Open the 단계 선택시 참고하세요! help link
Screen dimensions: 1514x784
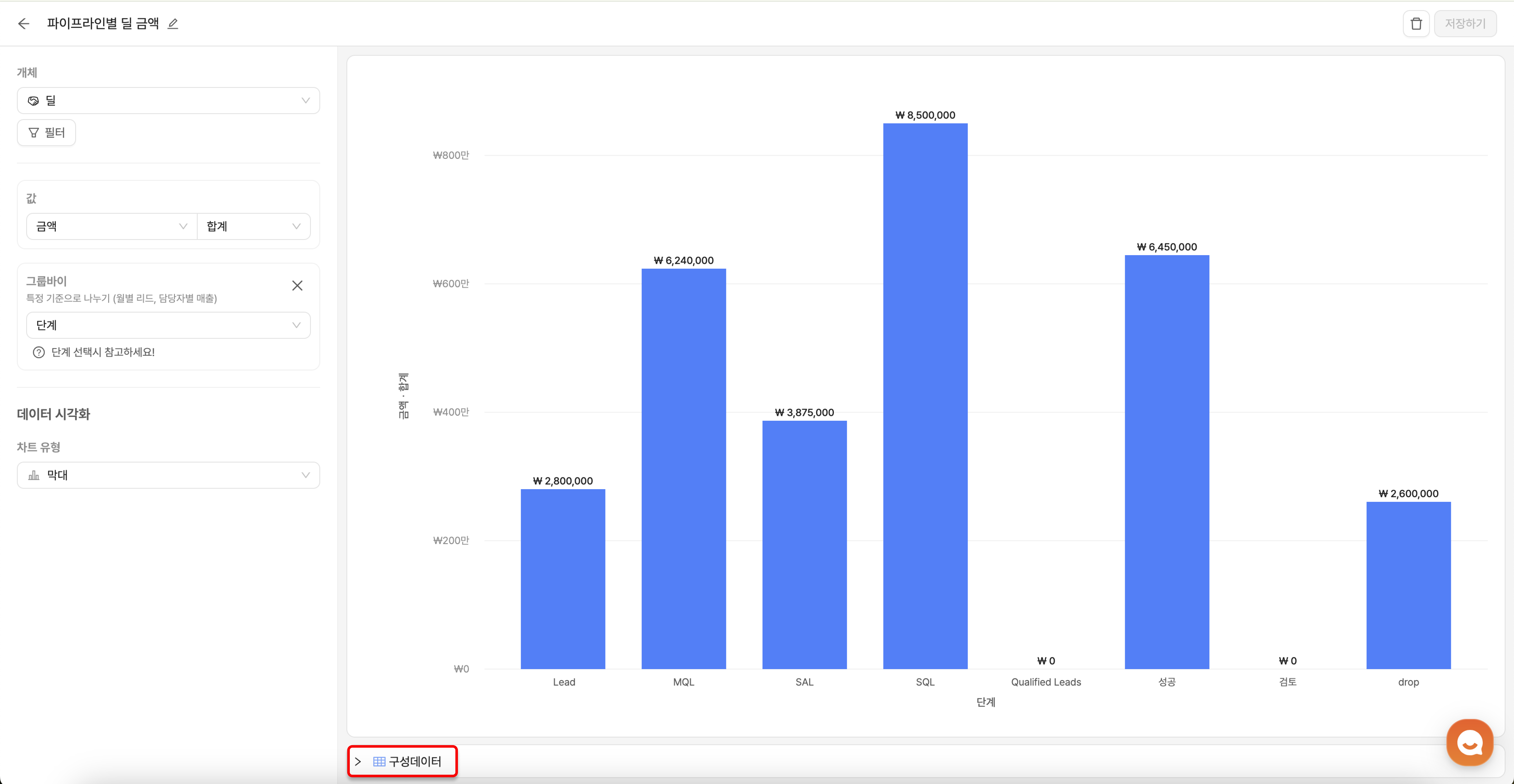pyautogui.click(x=103, y=352)
